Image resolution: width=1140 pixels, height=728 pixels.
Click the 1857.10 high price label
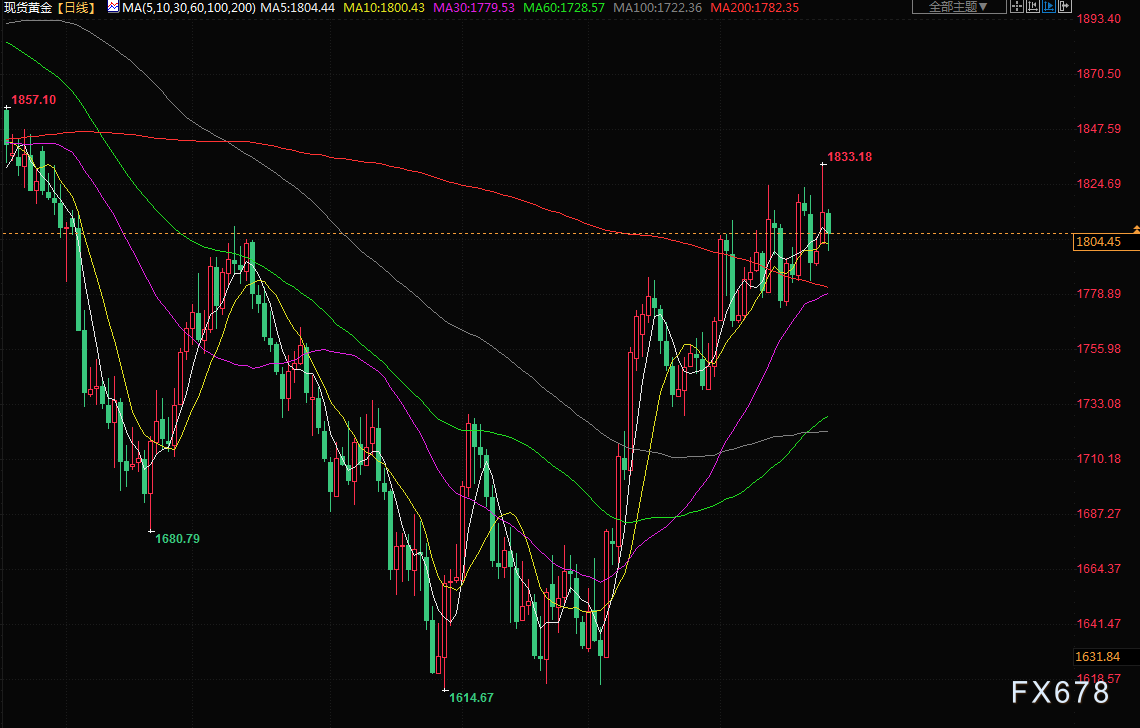point(33,100)
